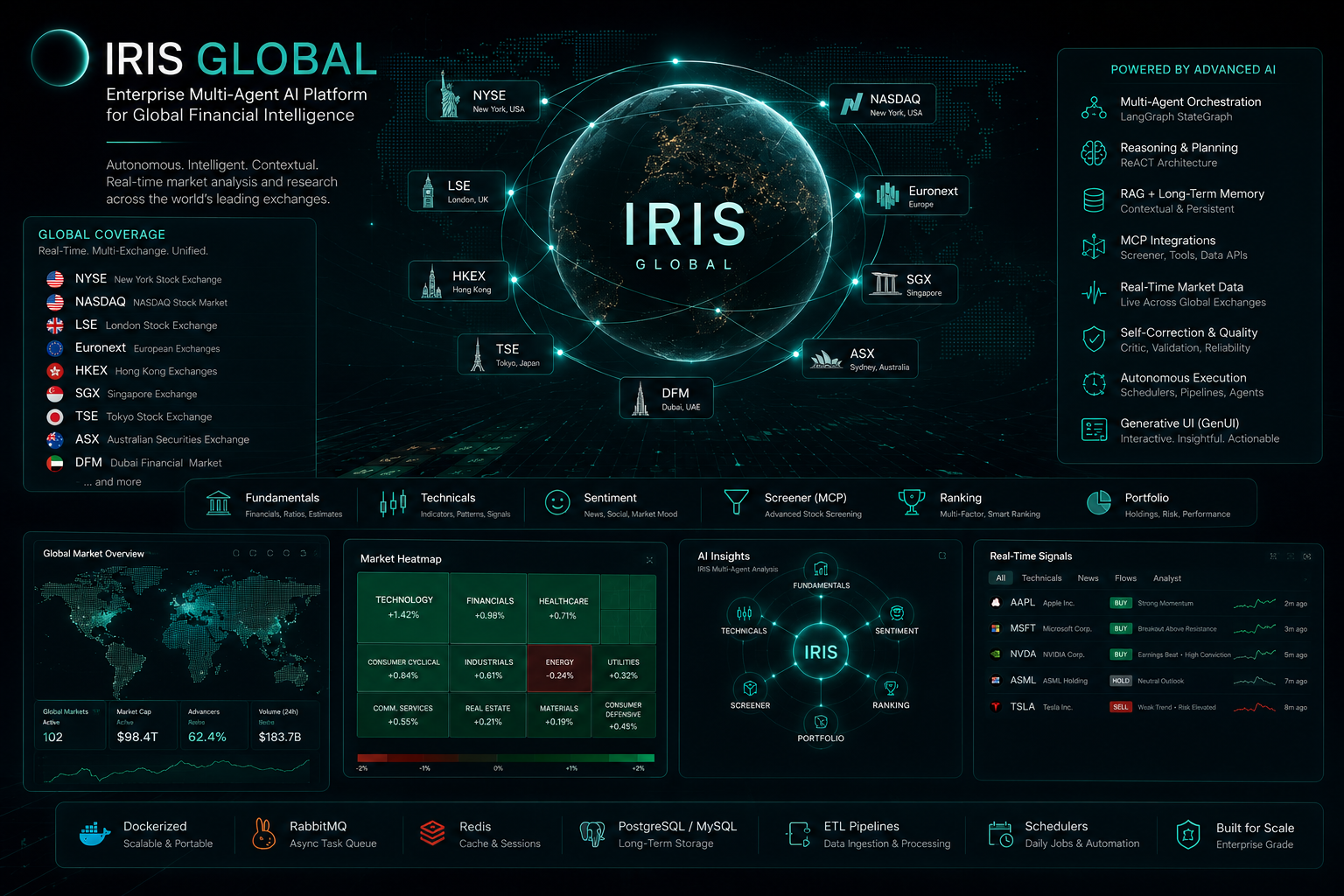Click the Autonomous Execution clock icon
1344x896 pixels.
tap(1094, 384)
